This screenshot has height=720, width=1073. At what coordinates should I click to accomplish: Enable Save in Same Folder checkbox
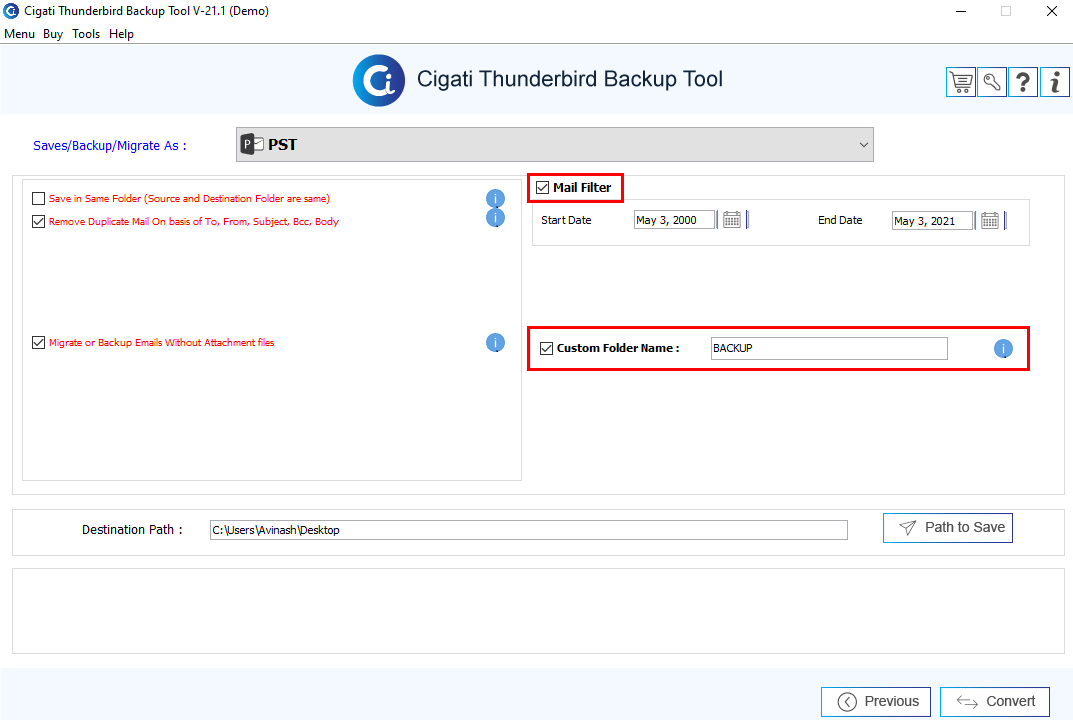(38, 198)
